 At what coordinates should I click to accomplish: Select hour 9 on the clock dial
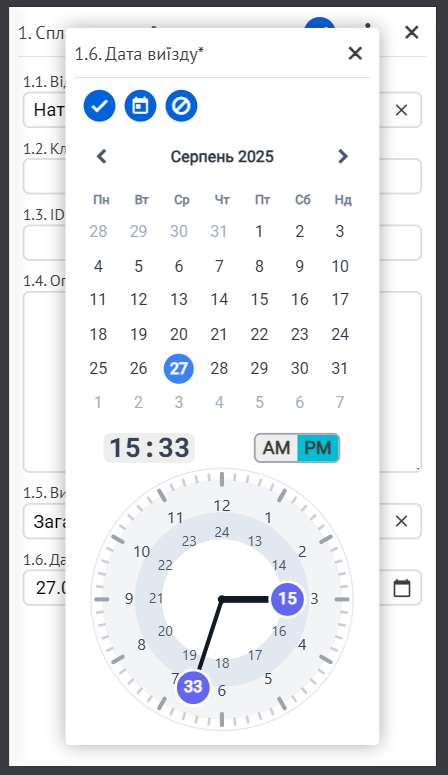pyautogui.click(x=129, y=599)
